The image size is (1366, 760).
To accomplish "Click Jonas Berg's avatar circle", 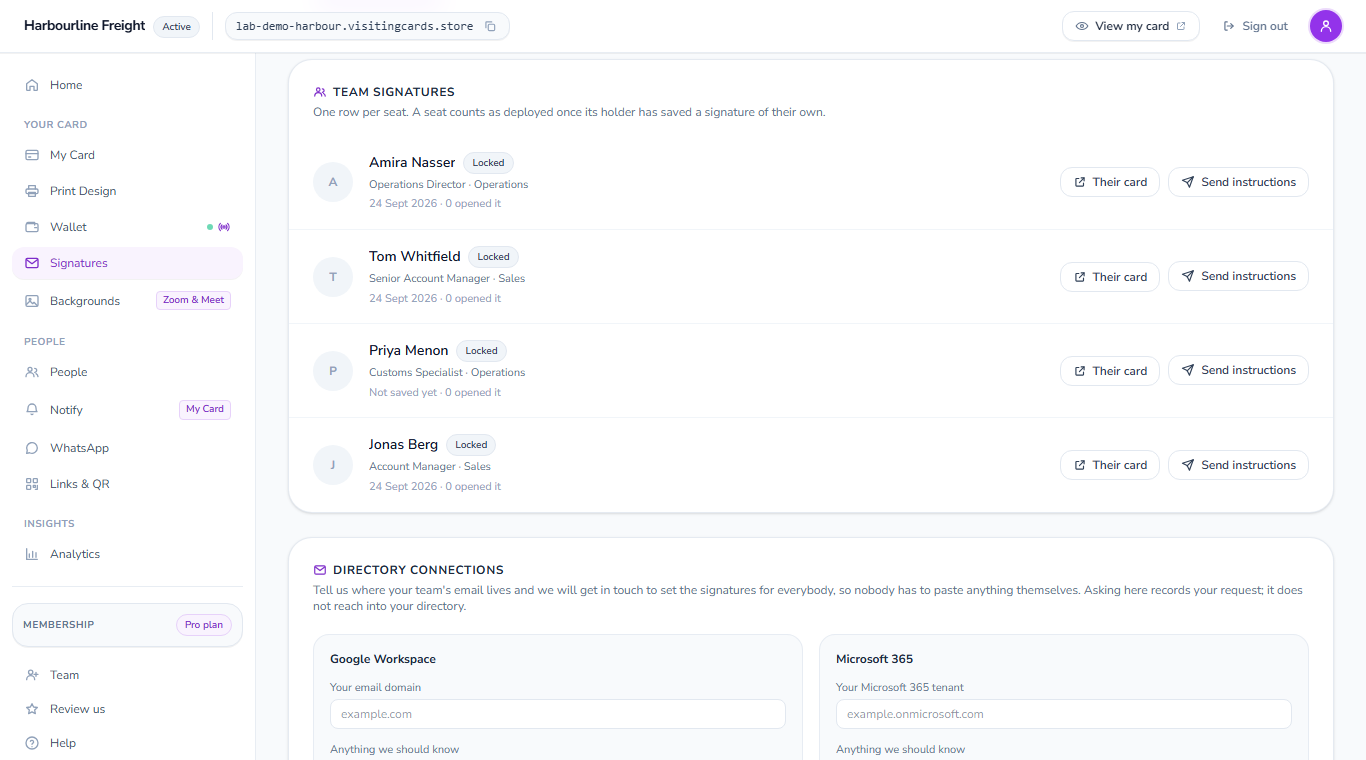I will point(333,465).
